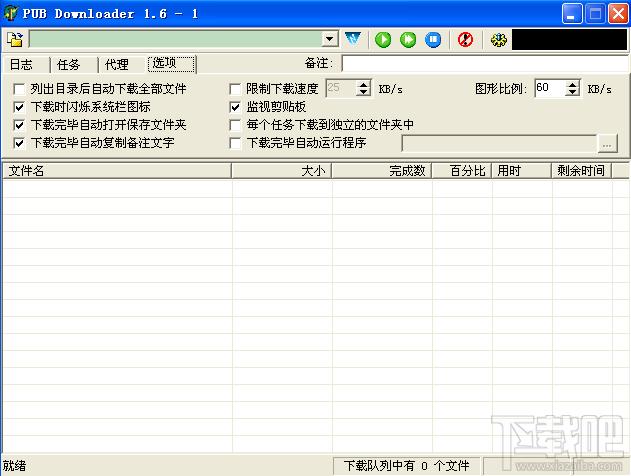The width and height of the screenshot is (631, 476).
Task: Click the 就绪 status bar text
Action: point(14,466)
